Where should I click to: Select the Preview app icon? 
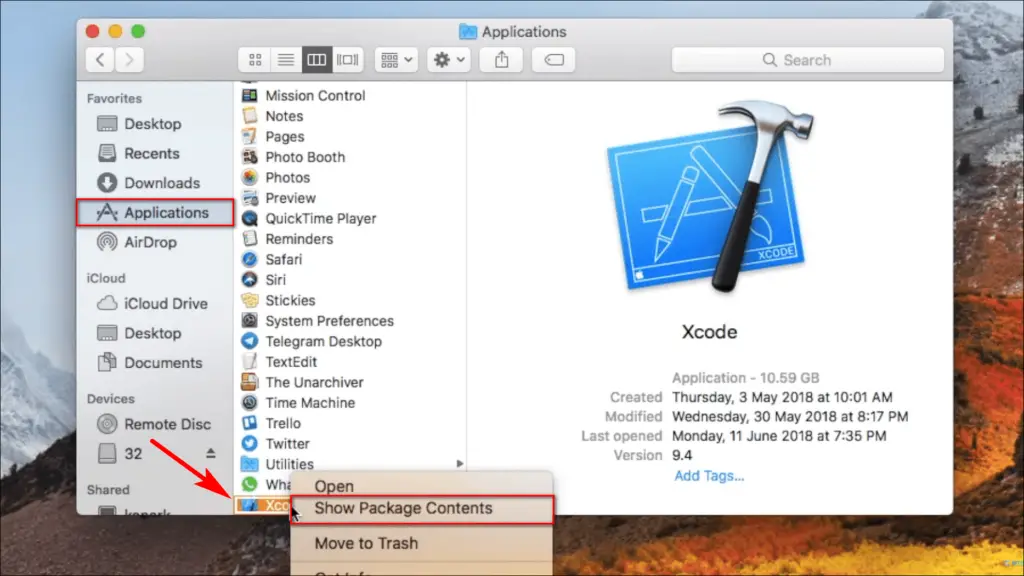249,198
